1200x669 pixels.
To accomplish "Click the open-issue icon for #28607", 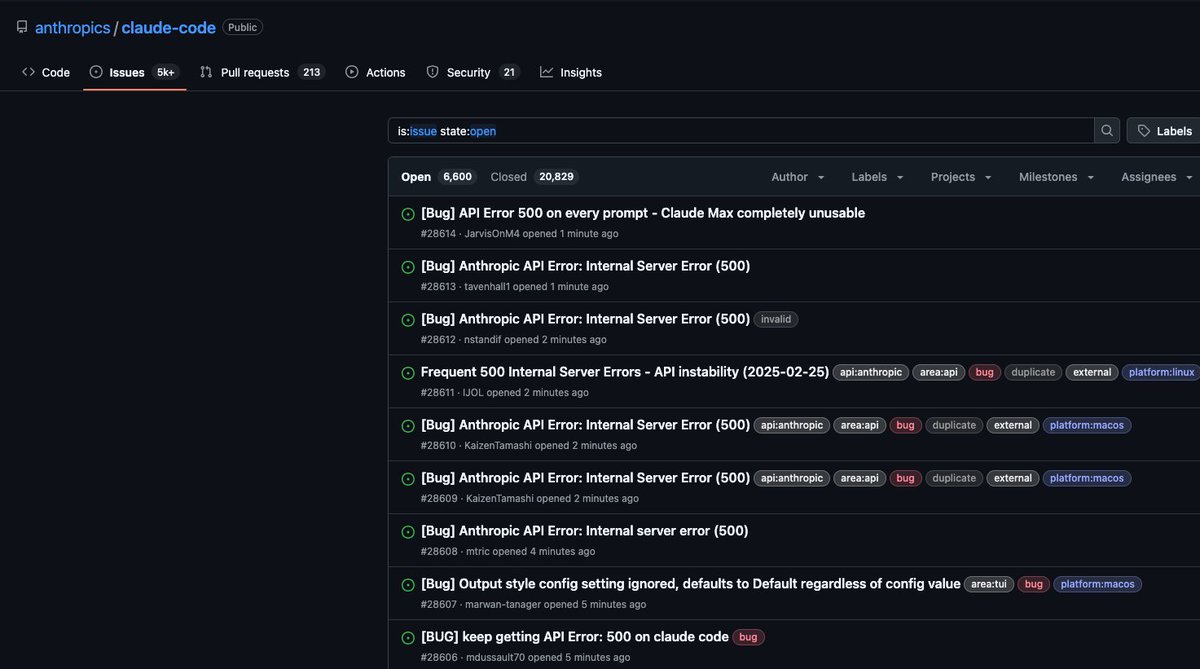I will click(x=408, y=585).
